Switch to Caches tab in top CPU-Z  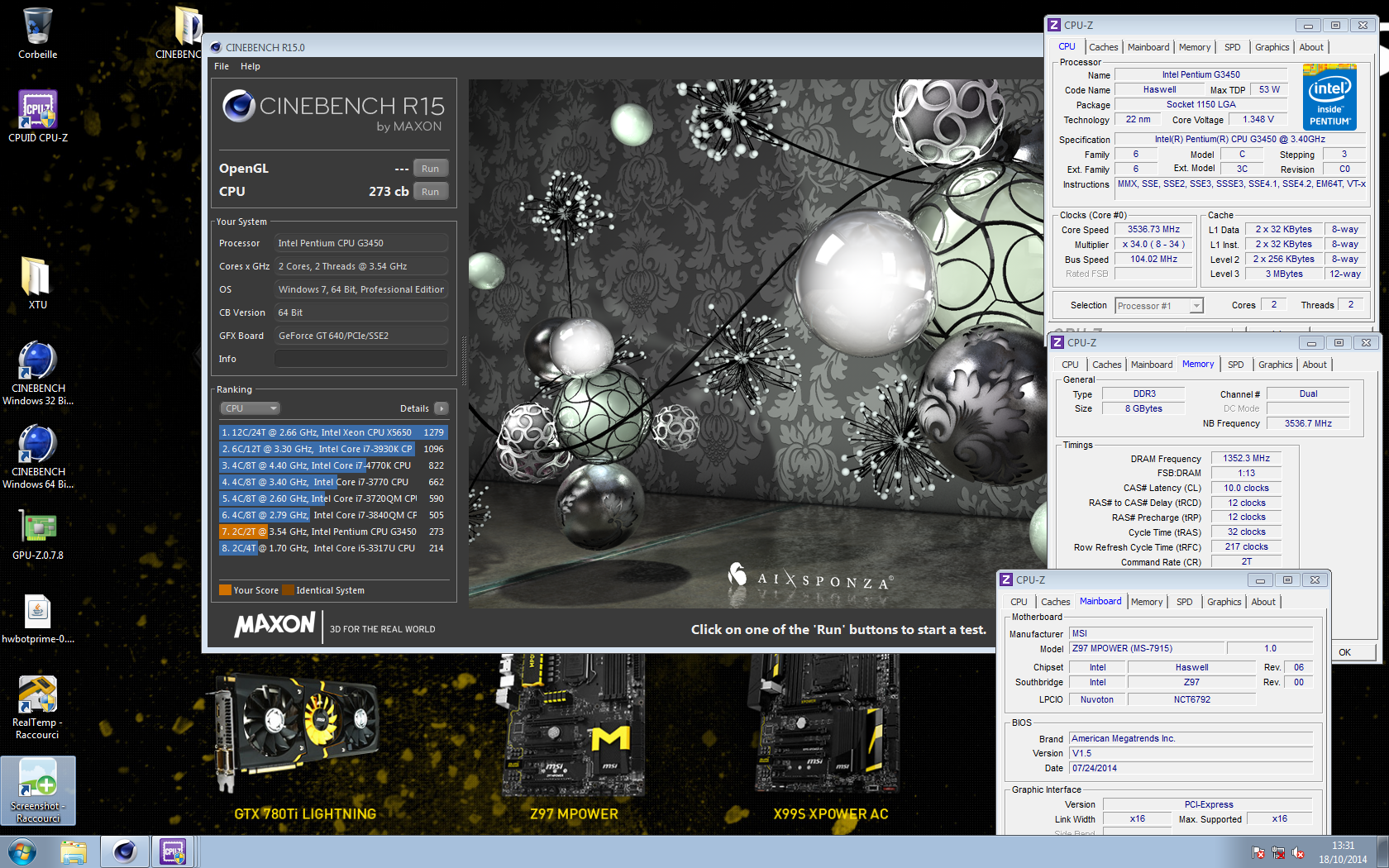[1103, 47]
